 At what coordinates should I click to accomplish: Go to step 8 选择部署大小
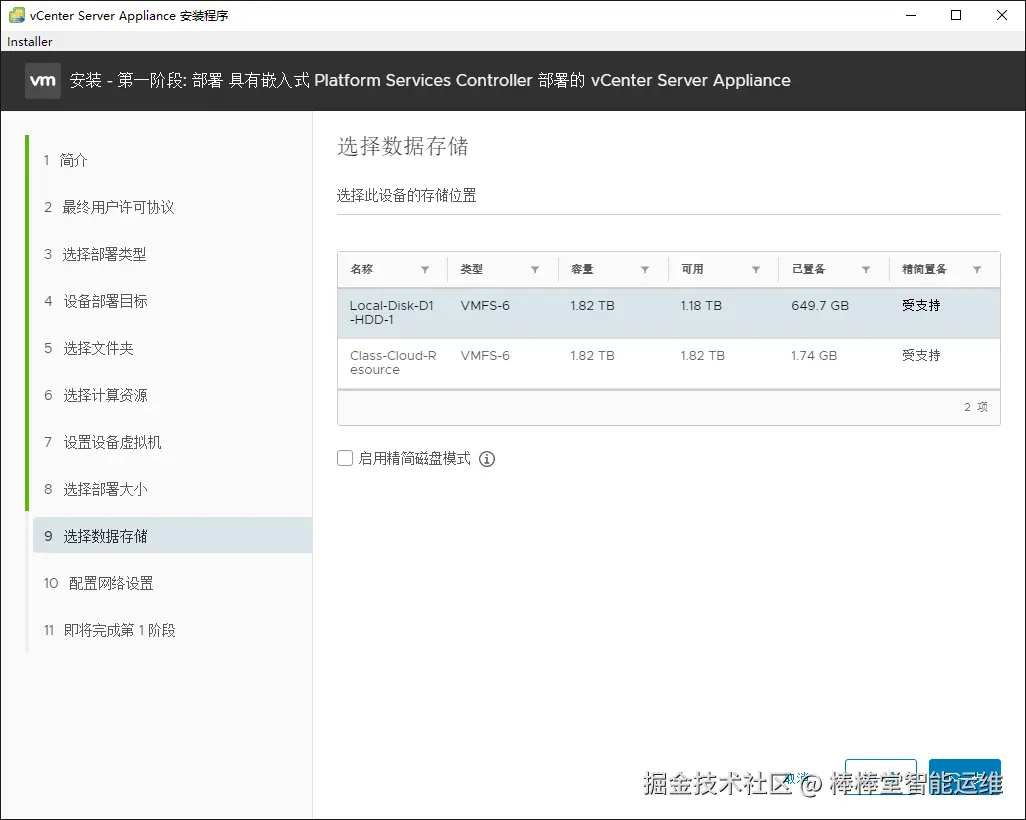[x=96, y=490]
